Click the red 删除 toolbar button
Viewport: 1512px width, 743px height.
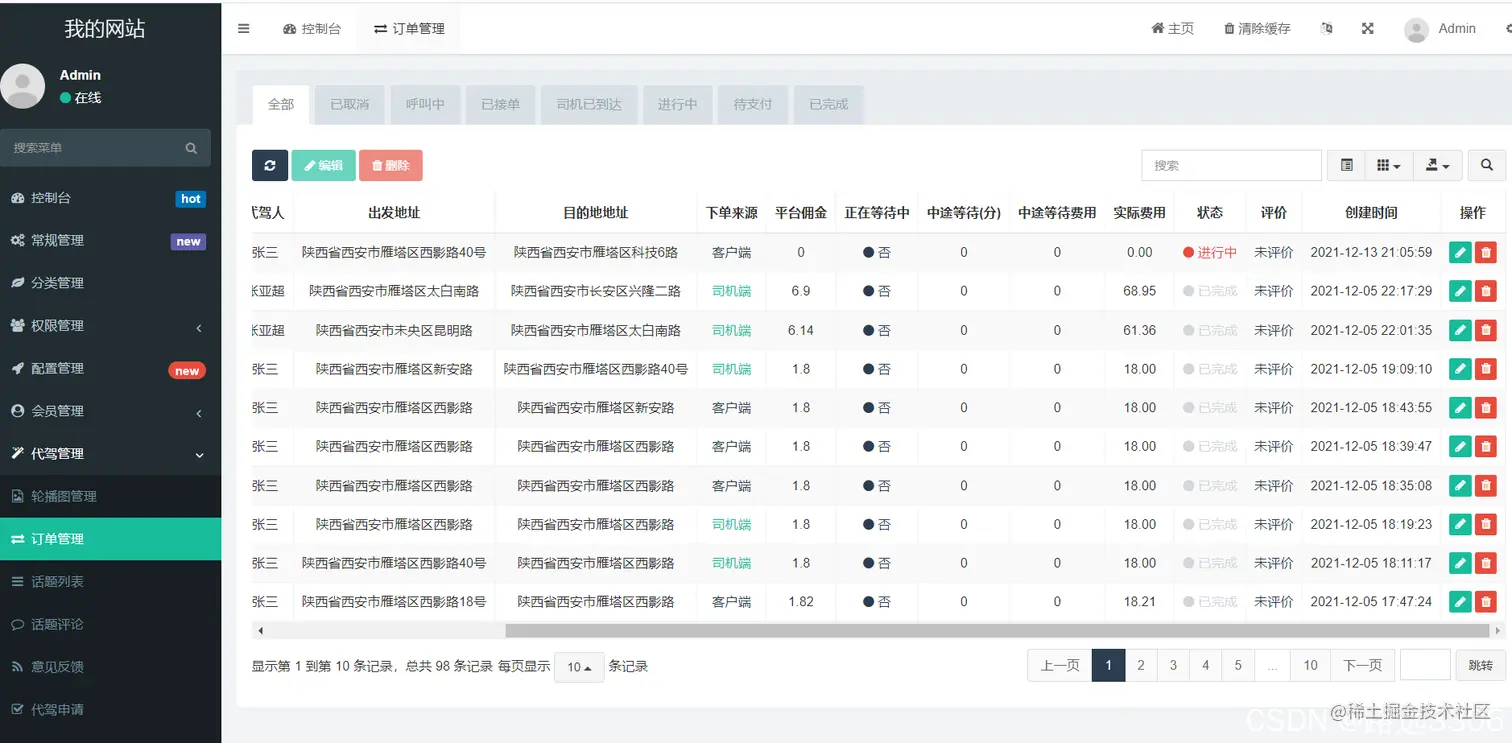click(x=391, y=166)
